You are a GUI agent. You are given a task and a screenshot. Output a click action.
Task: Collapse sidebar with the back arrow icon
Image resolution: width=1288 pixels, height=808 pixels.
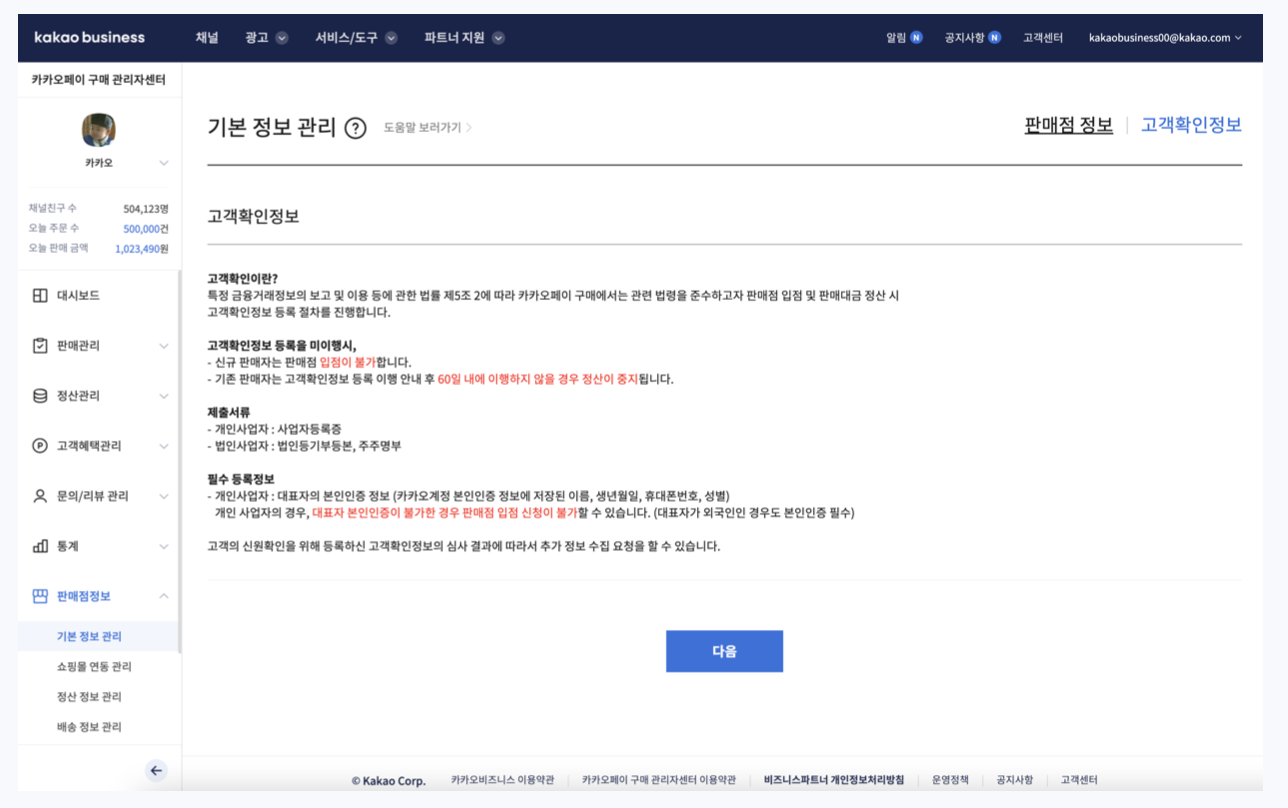[x=156, y=770]
